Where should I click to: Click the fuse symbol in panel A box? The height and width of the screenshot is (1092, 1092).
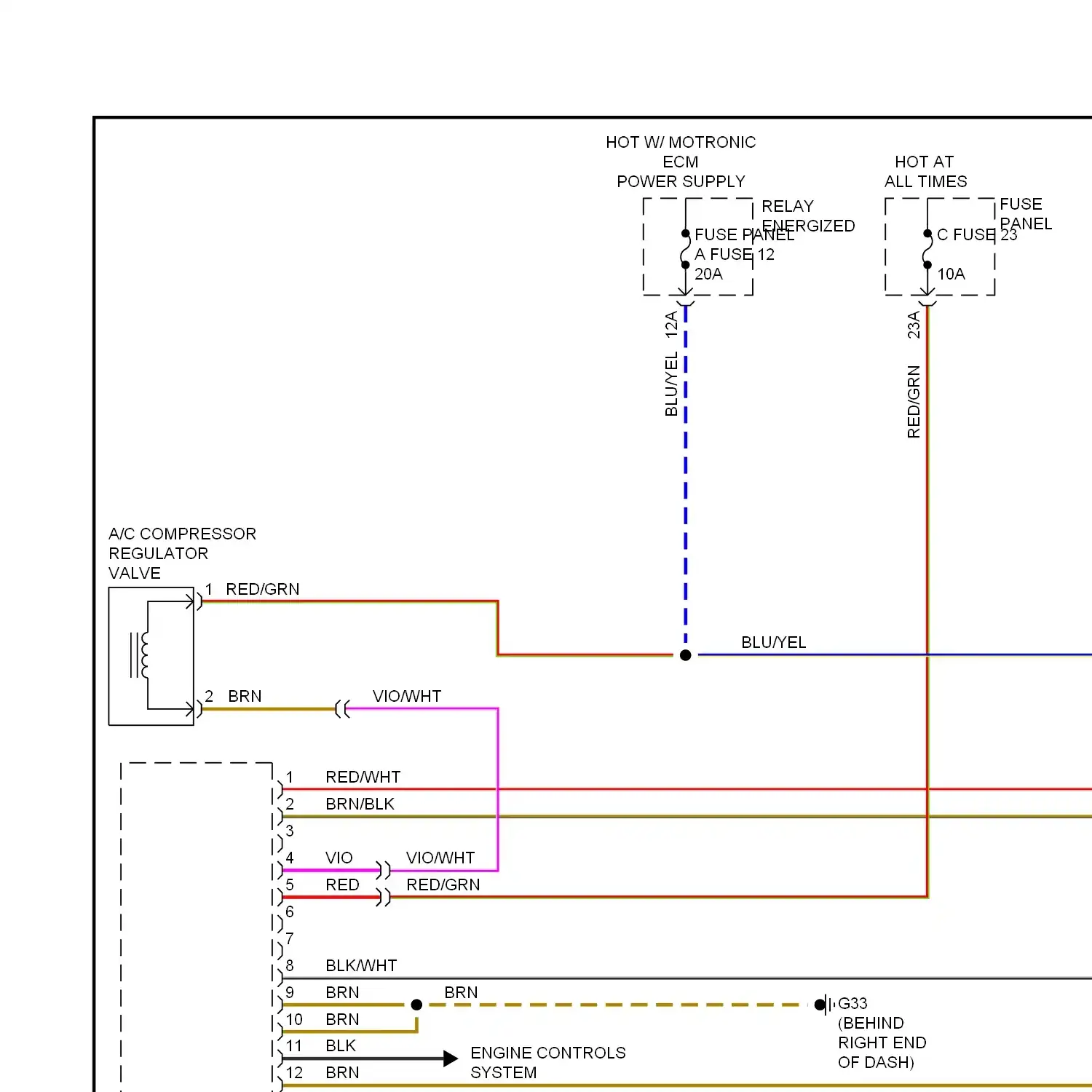[685, 250]
